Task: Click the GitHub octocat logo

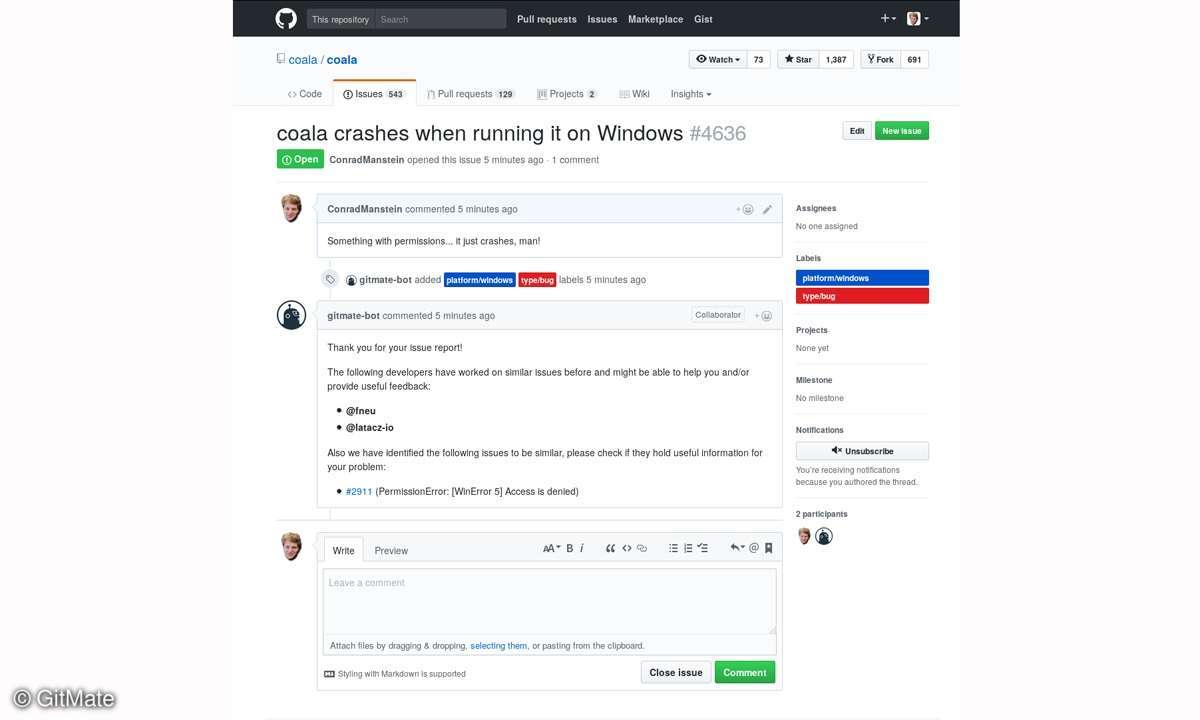Action: [x=286, y=19]
